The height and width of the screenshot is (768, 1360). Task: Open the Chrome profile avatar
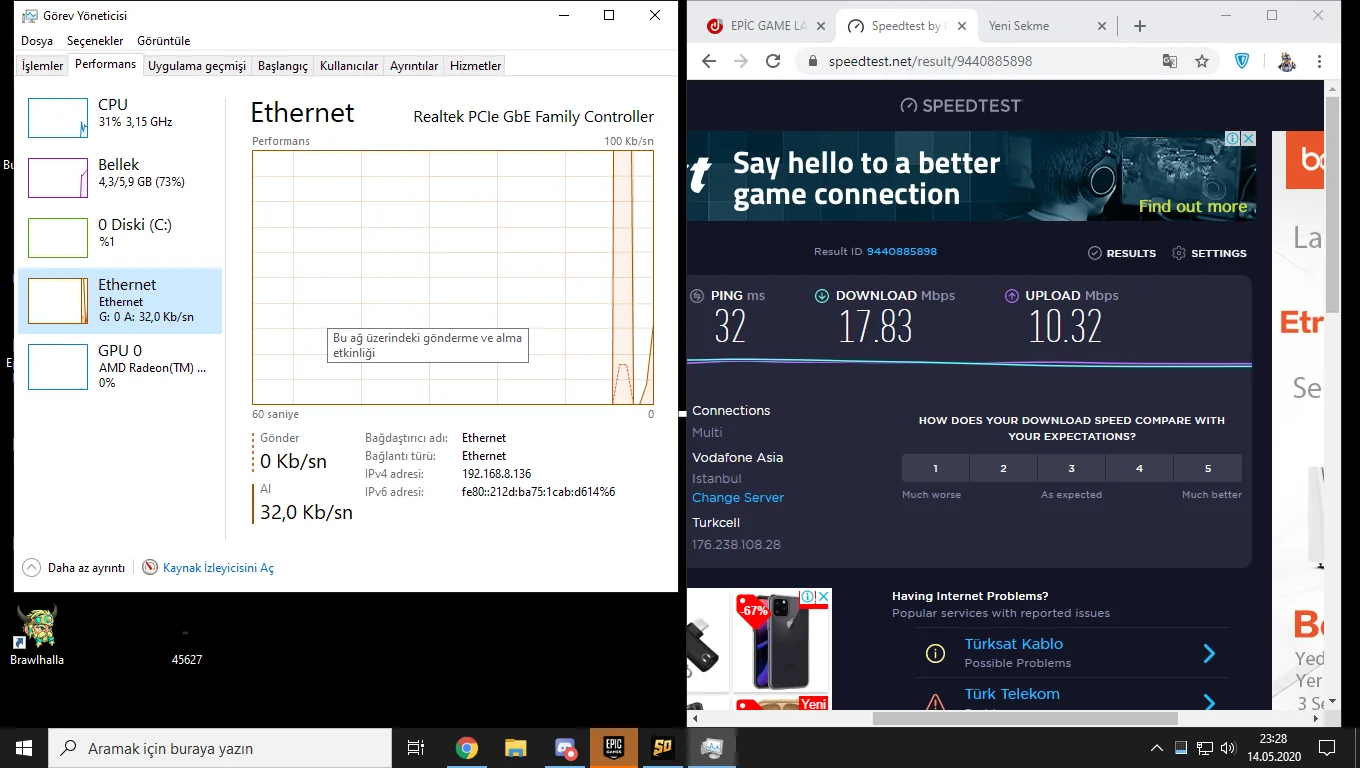[x=1287, y=61]
